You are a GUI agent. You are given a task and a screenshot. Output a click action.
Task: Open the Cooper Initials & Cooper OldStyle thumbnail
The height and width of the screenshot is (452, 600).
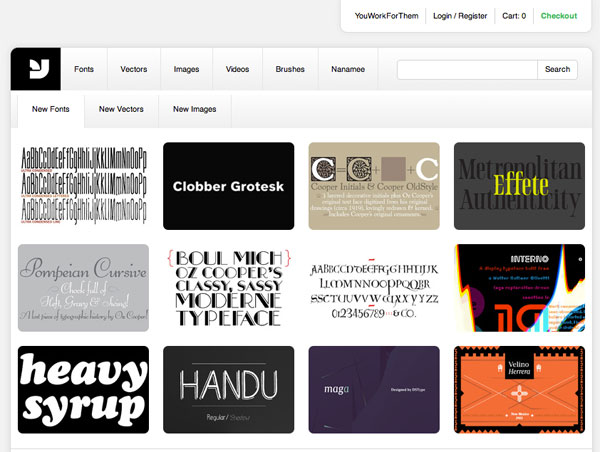tap(374, 186)
